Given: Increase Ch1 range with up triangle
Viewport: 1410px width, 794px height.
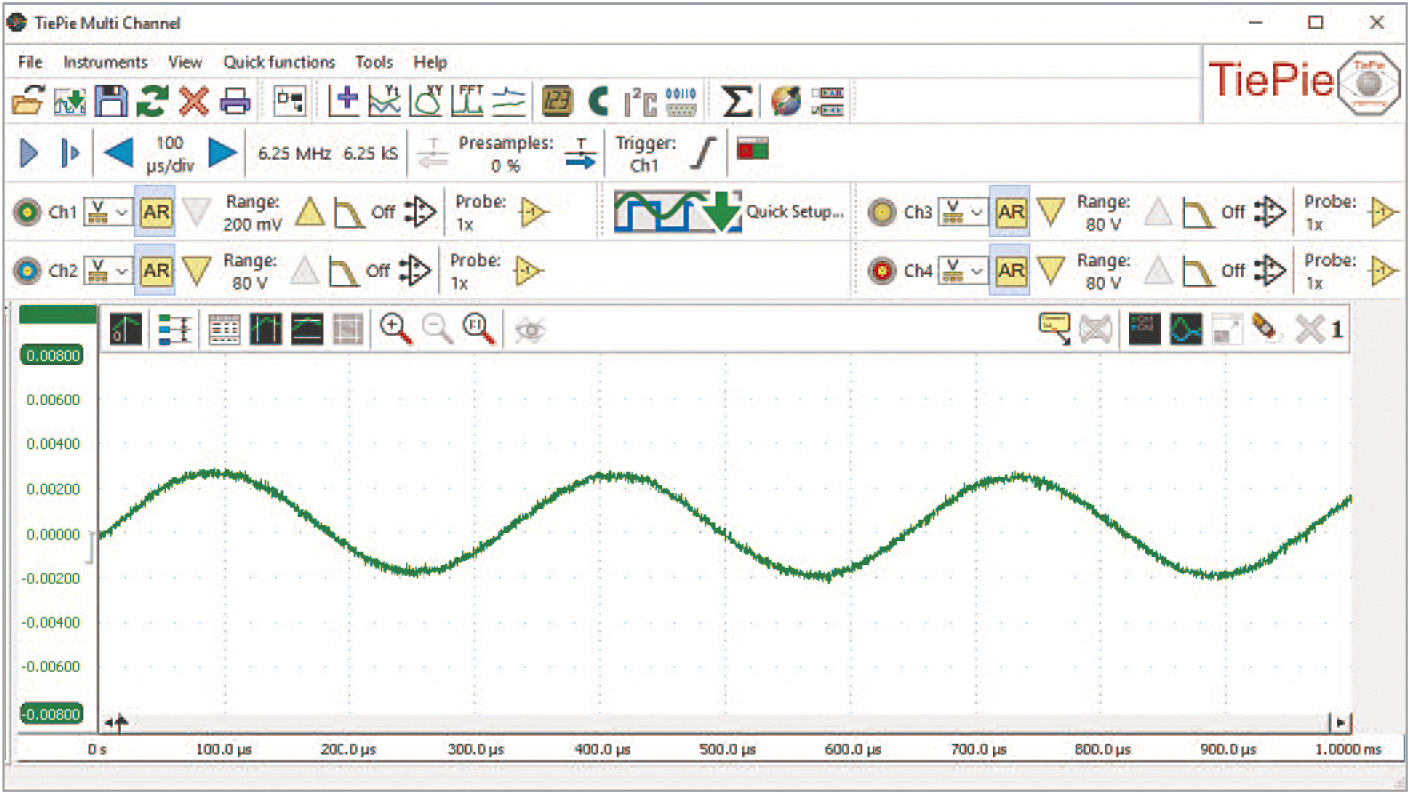Looking at the screenshot, I should tap(309, 212).
